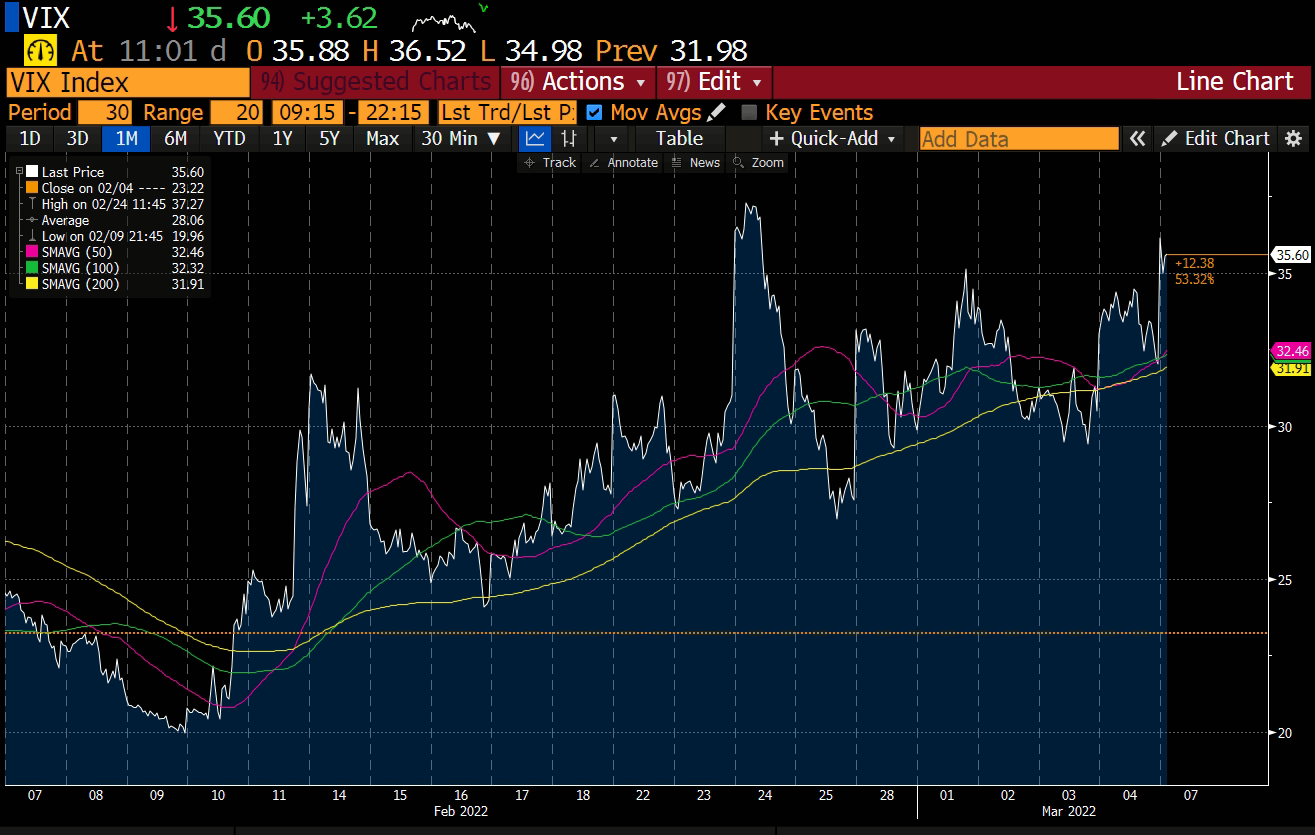Screen dimensions: 1315x835
Task: Click the green SMAVG (100) swatch
Action: (x=32, y=268)
